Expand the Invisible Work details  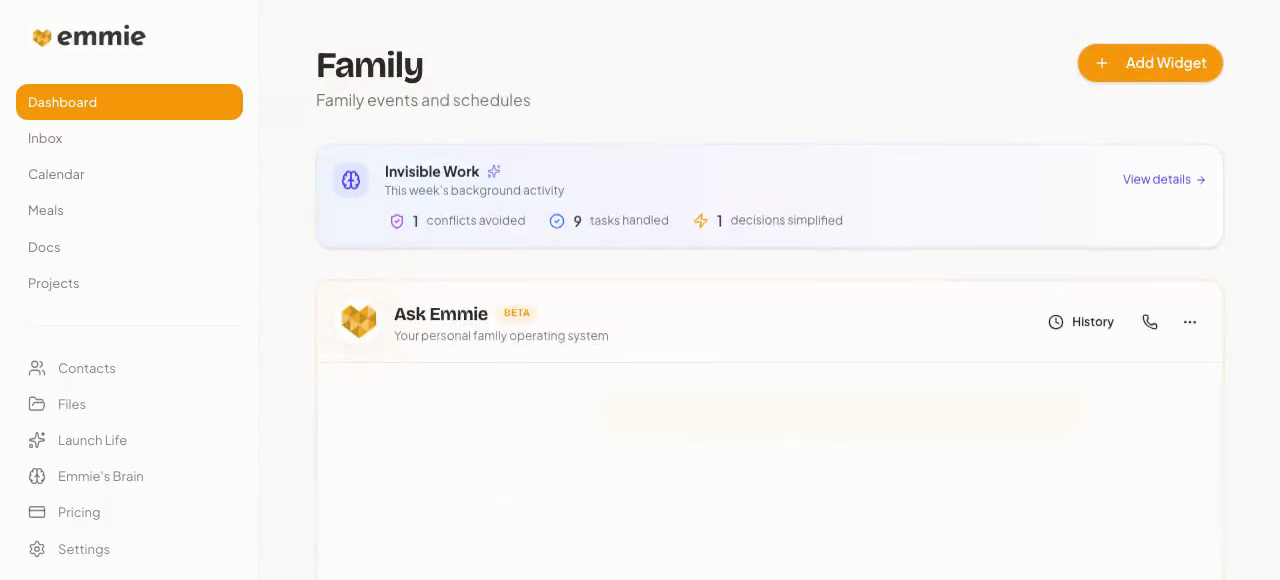coord(1163,180)
